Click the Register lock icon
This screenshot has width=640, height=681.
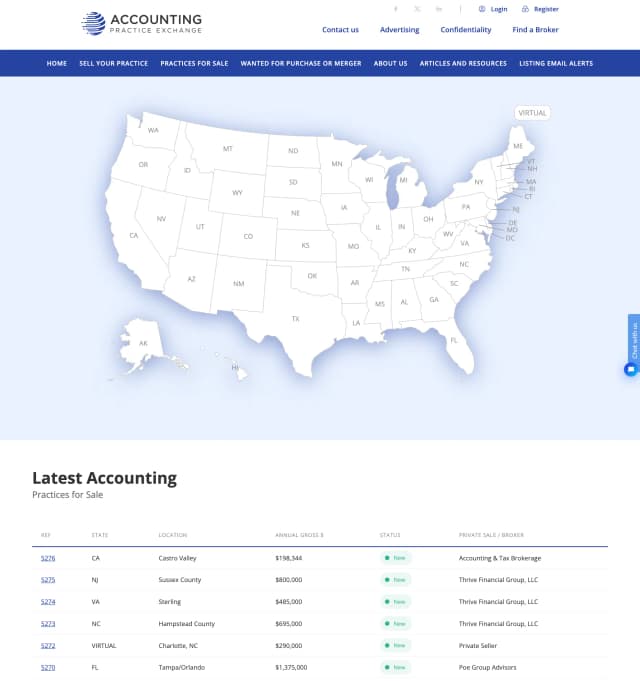pyautogui.click(x=526, y=9)
